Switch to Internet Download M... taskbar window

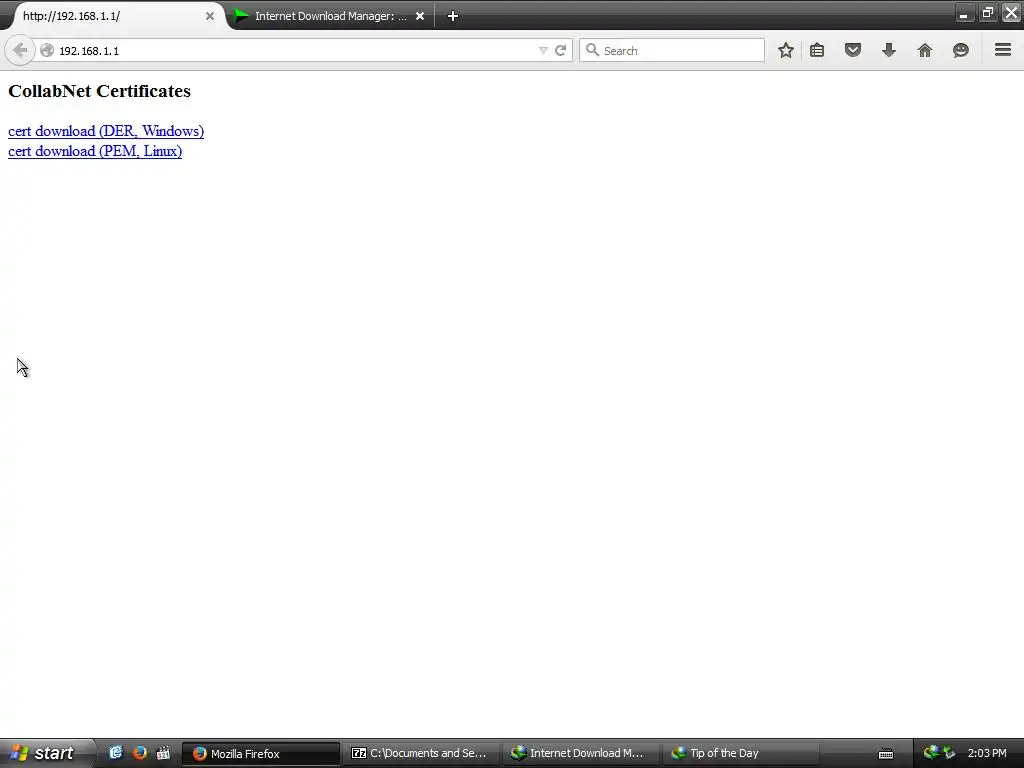(x=581, y=753)
